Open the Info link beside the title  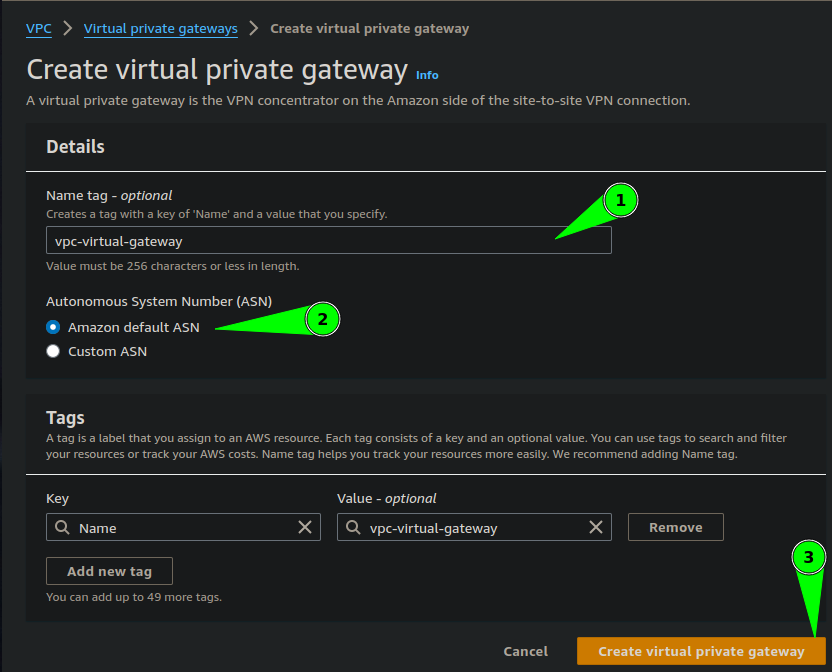click(x=427, y=75)
